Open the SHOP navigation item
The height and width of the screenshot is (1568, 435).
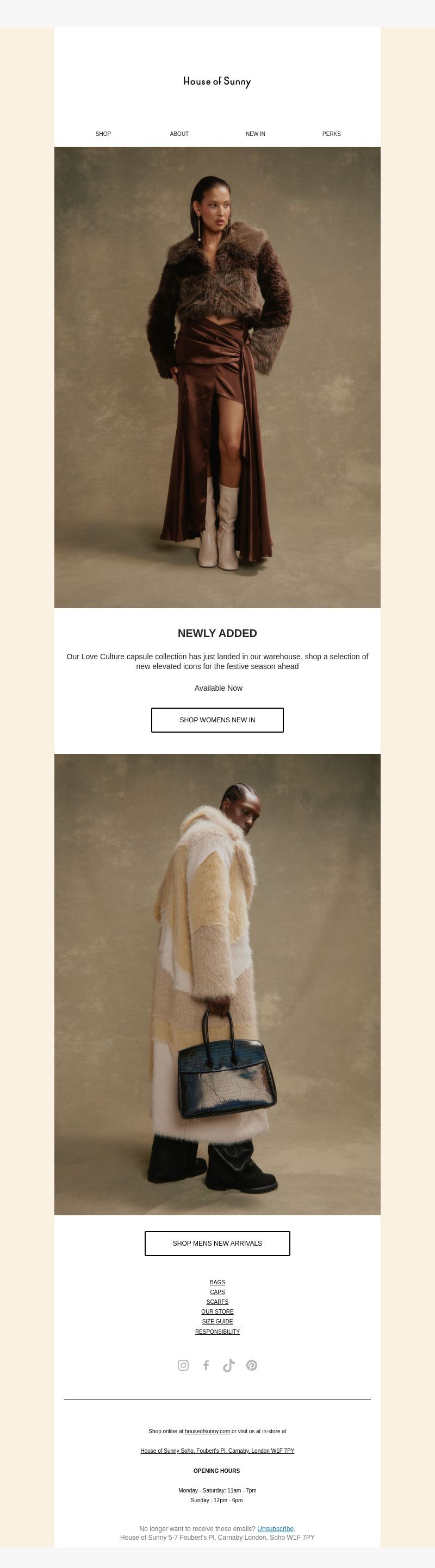[103, 134]
